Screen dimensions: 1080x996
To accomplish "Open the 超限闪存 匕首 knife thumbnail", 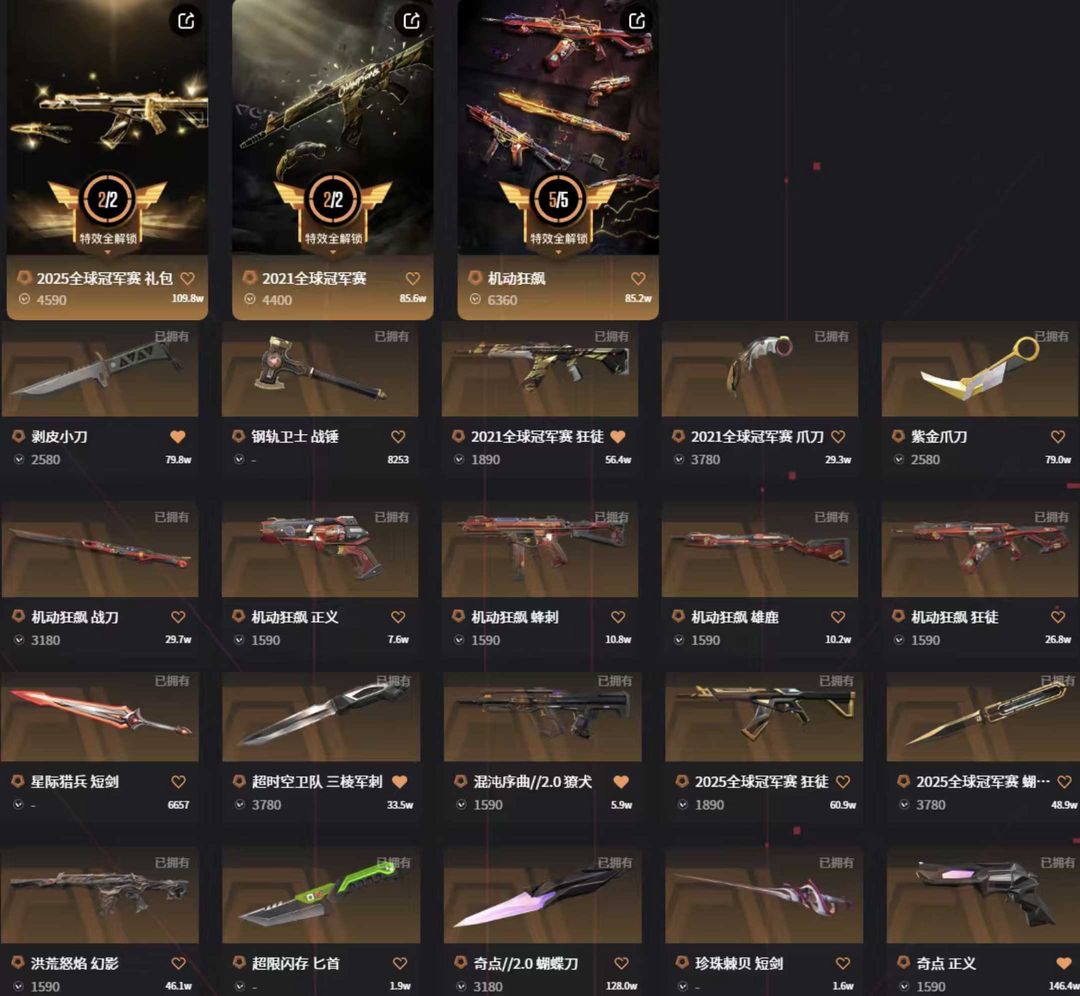I will [x=321, y=895].
